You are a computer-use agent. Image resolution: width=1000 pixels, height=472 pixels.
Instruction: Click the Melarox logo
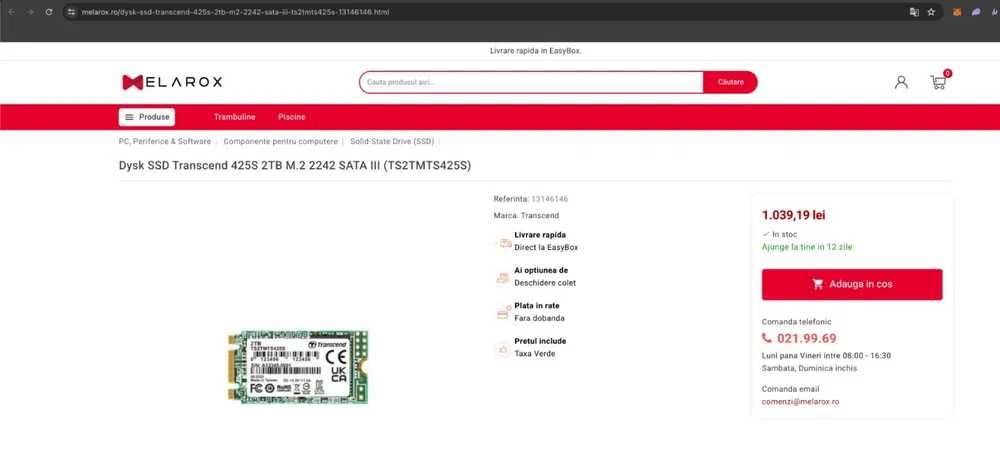[172, 82]
